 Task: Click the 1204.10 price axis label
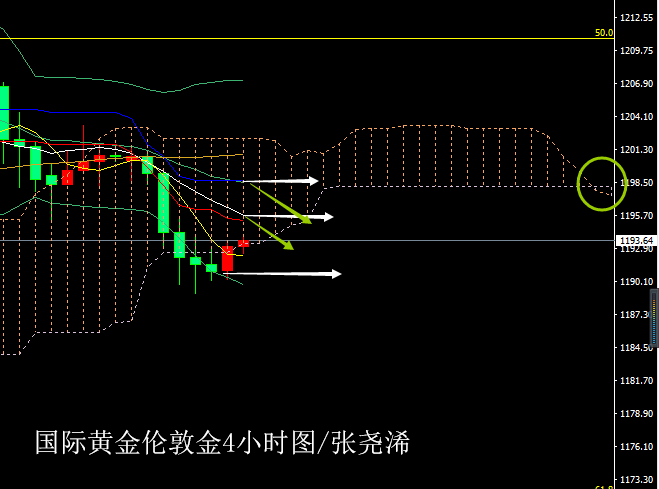[637, 117]
